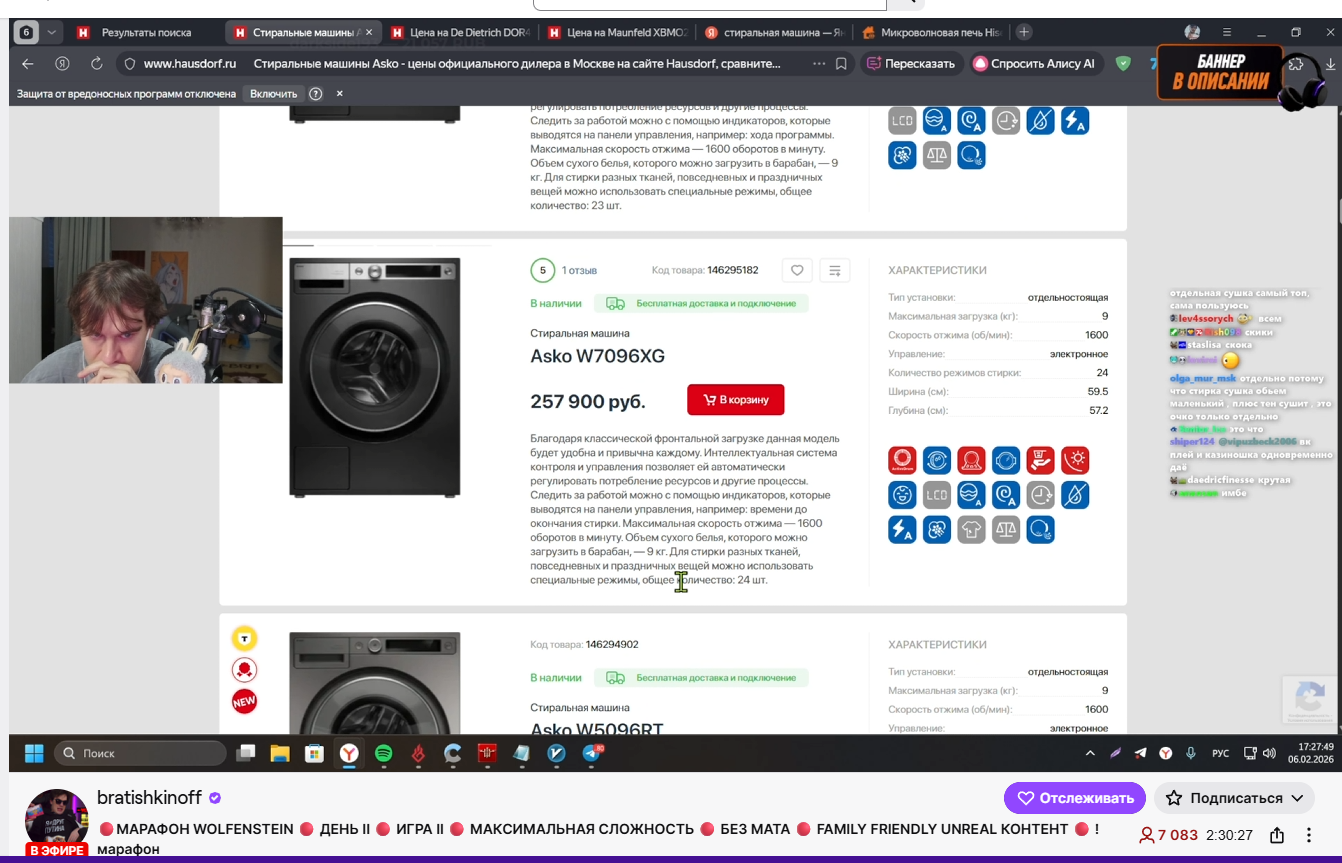Switch to the Микроволновая печь tab
This screenshot has height=863, width=1342.
pyautogui.click(x=931, y=32)
